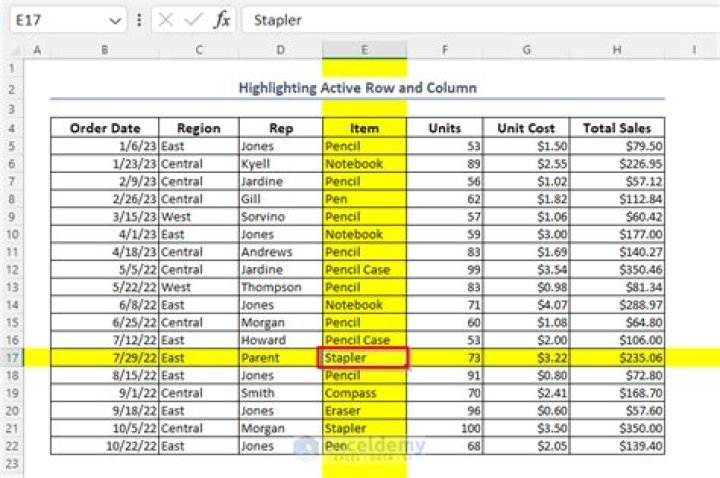Click the Rep cell 'Kyell'
This screenshot has height=478, width=720.
tap(281, 163)
